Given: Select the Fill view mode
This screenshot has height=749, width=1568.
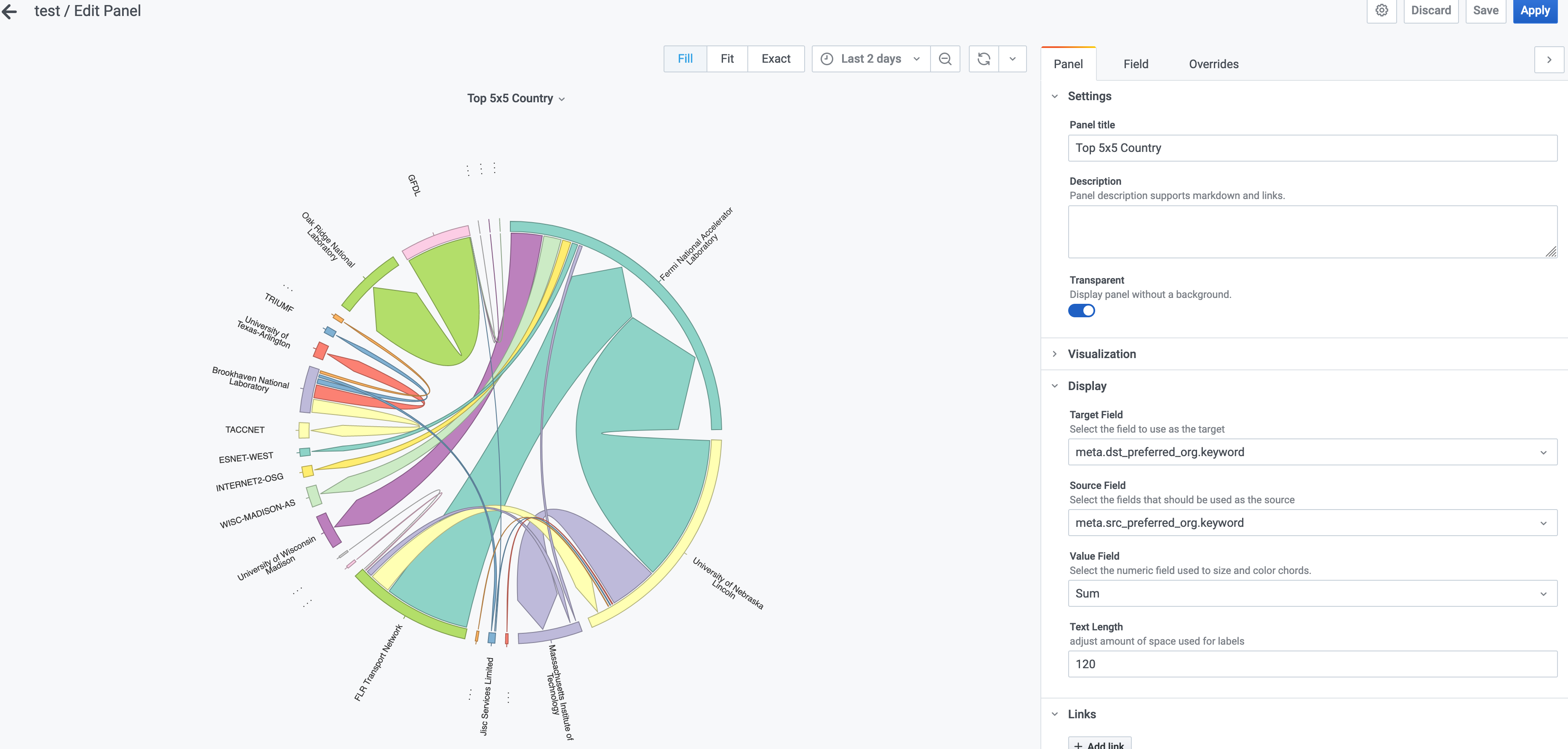Looking at the screenshot, I should [x=685, y=59].
